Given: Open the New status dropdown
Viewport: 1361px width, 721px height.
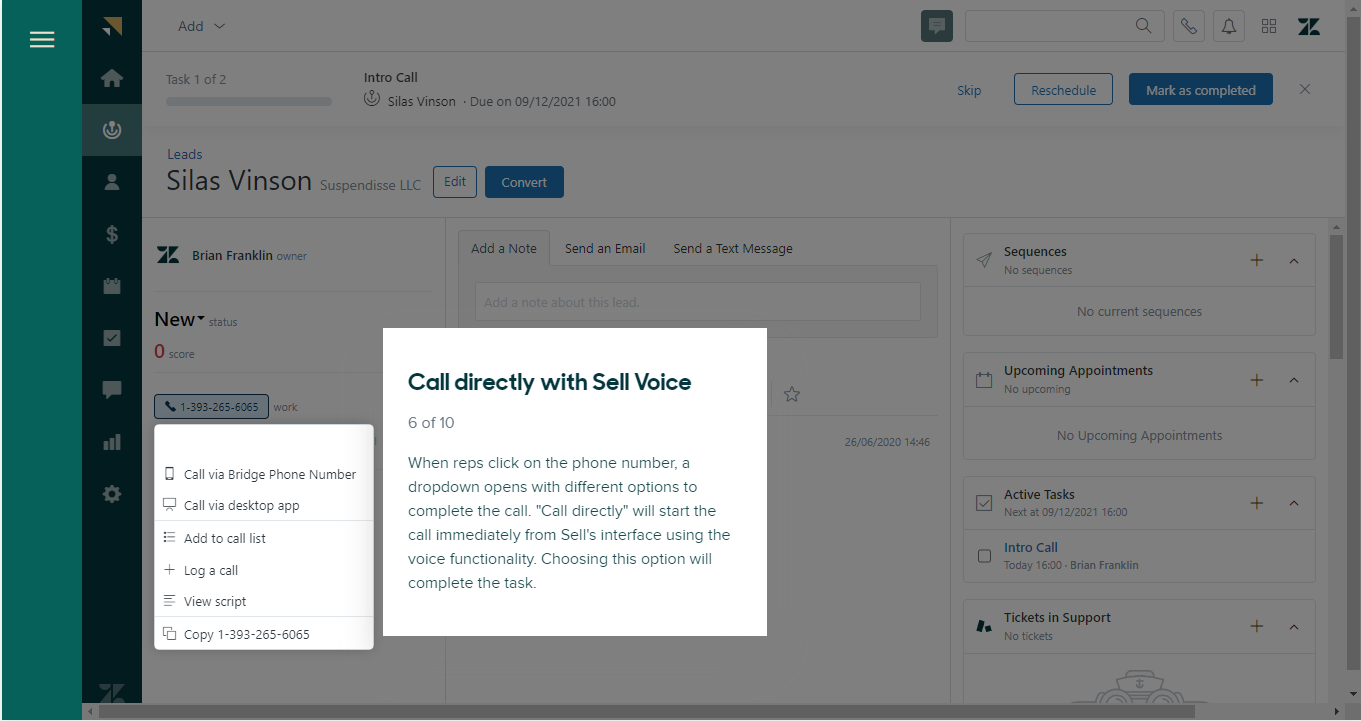Looking at the screenshot, I should tap(179, 319).
